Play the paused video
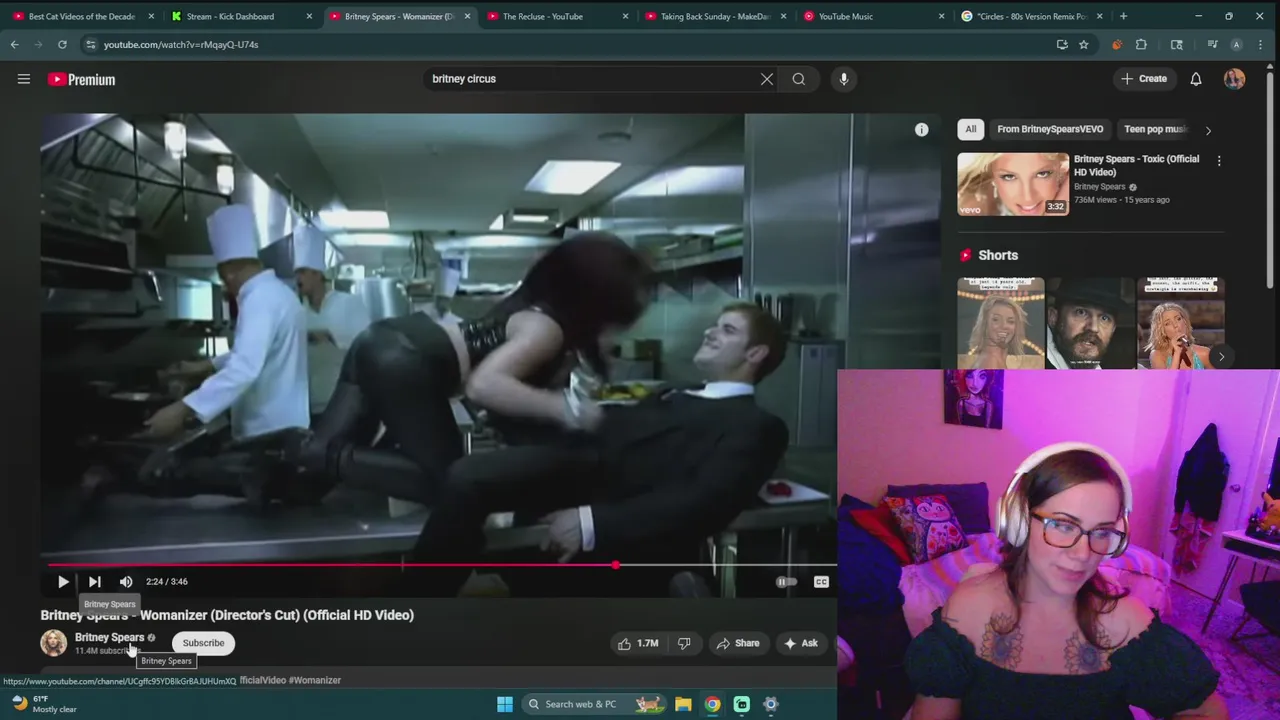 point(63,581)
